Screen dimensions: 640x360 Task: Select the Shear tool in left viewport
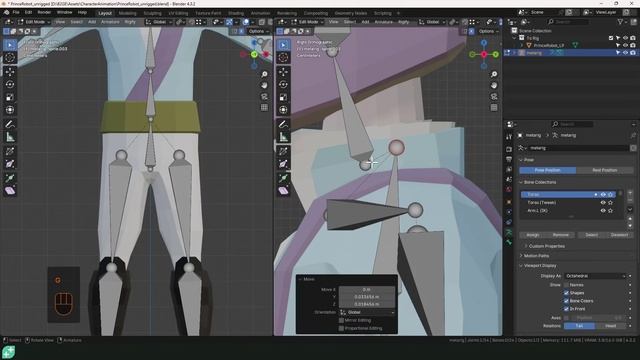click(x=10, y=191)
